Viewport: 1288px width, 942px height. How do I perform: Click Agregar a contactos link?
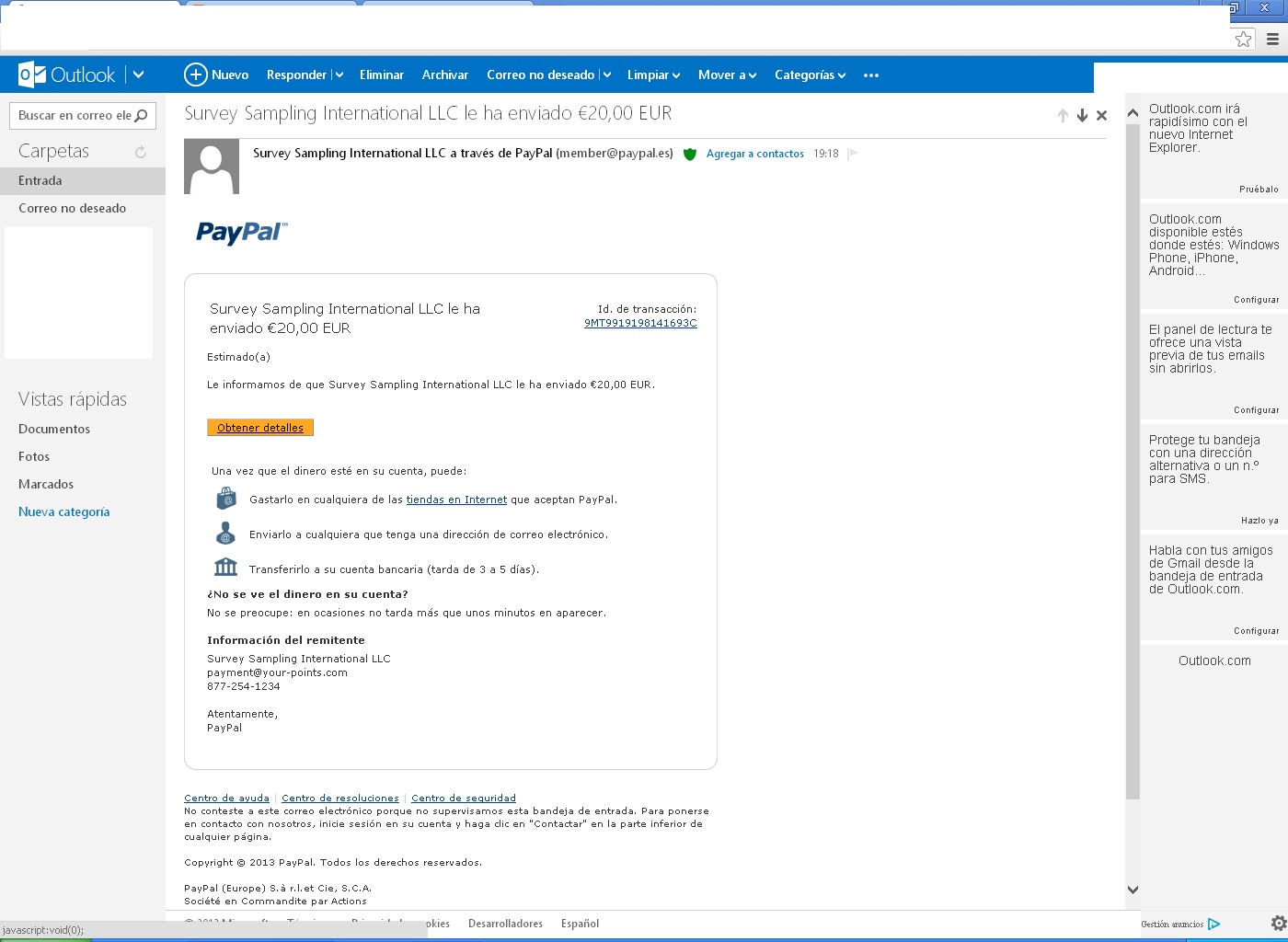[755, 154]
